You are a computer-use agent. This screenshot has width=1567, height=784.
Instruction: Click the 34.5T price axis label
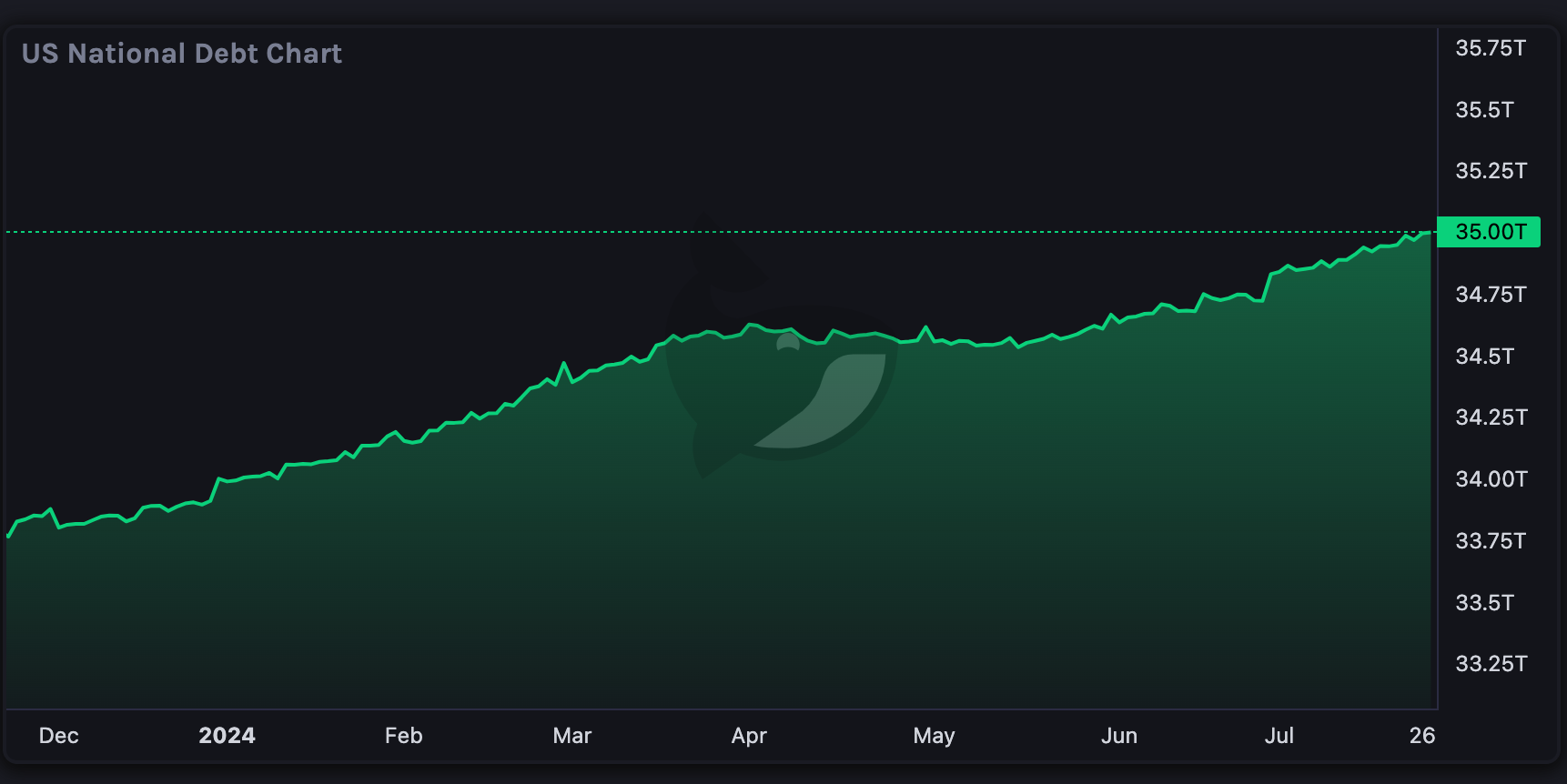coord(1484,357)
